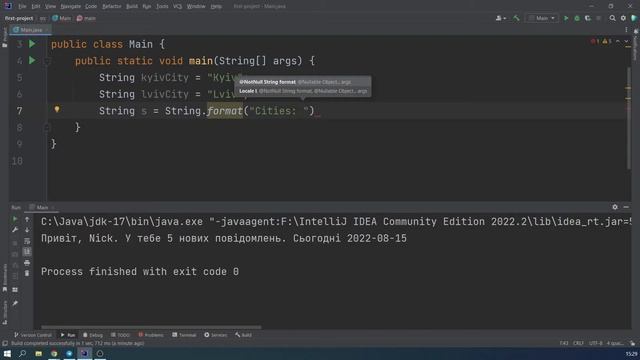Open Windows Start menu
640x360 pixels.
click(x=7, y=353)
